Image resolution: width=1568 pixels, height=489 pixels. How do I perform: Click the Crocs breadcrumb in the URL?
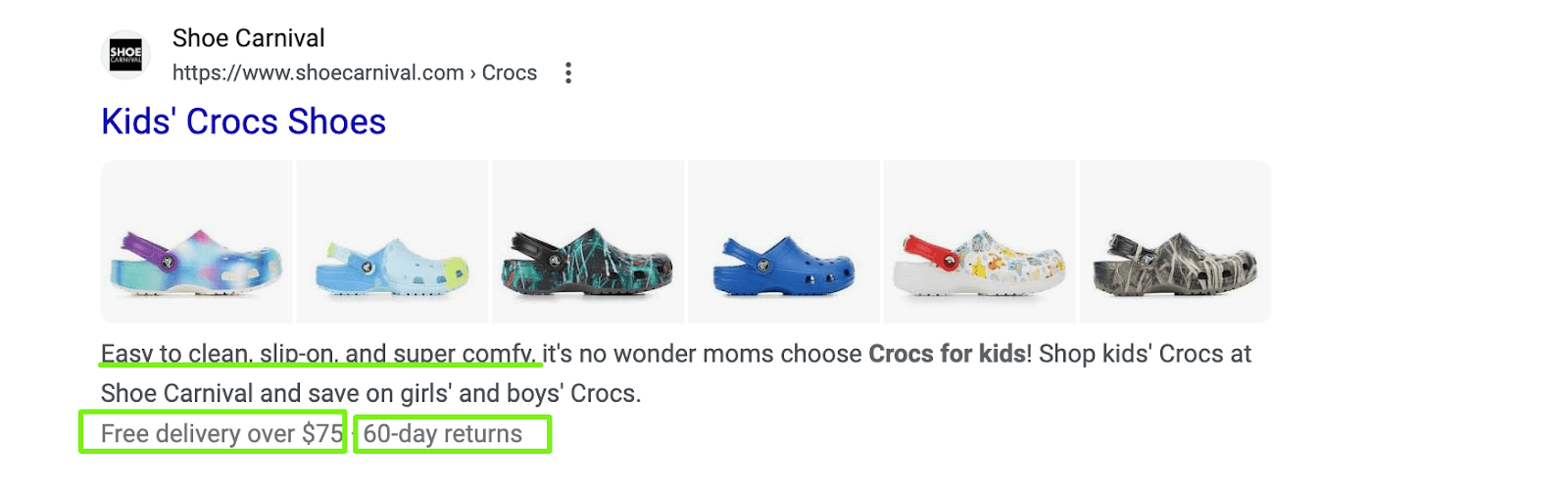510,73
